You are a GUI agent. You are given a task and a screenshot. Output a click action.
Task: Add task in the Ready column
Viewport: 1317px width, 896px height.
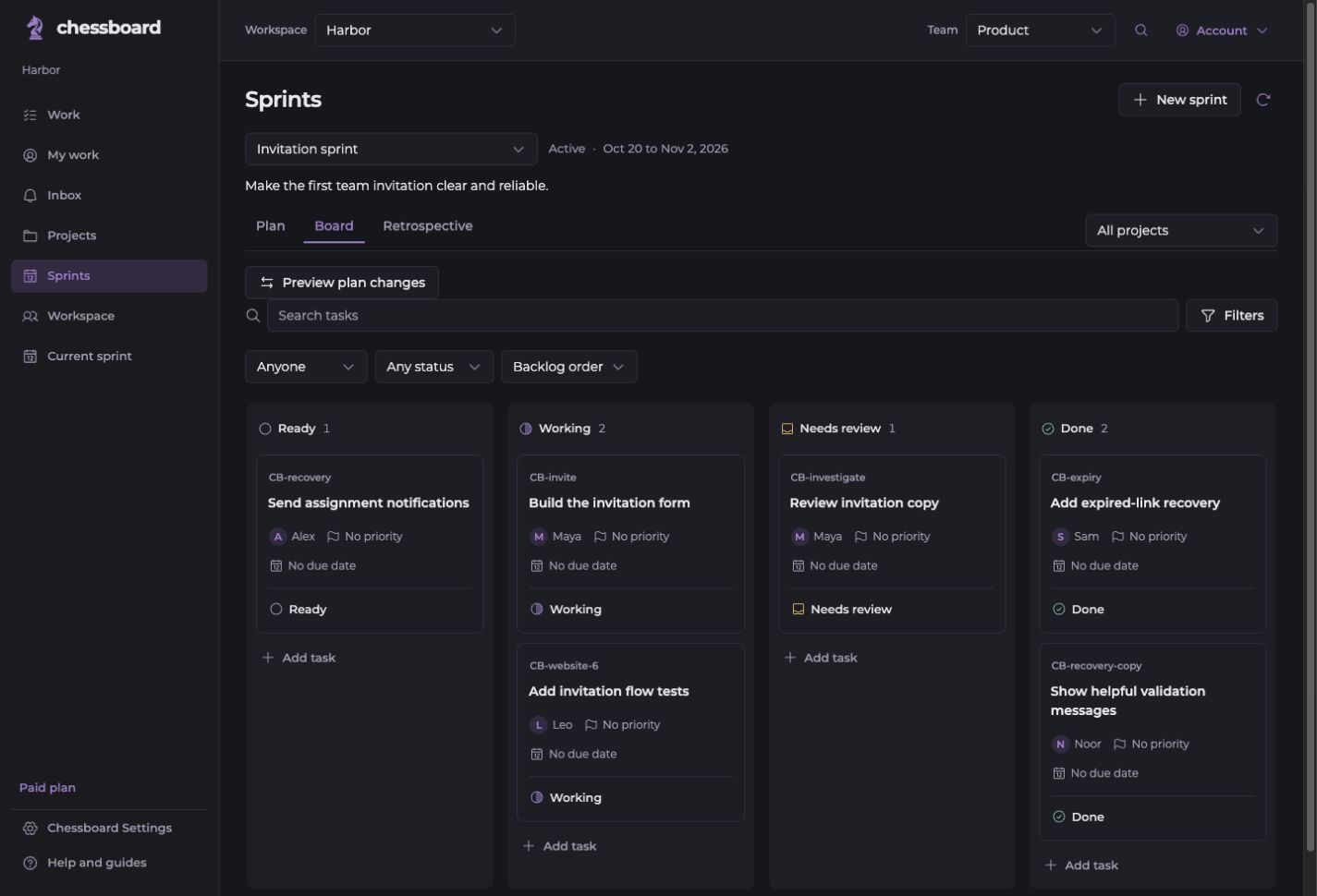pyautogui.click(x=299, y=658)
